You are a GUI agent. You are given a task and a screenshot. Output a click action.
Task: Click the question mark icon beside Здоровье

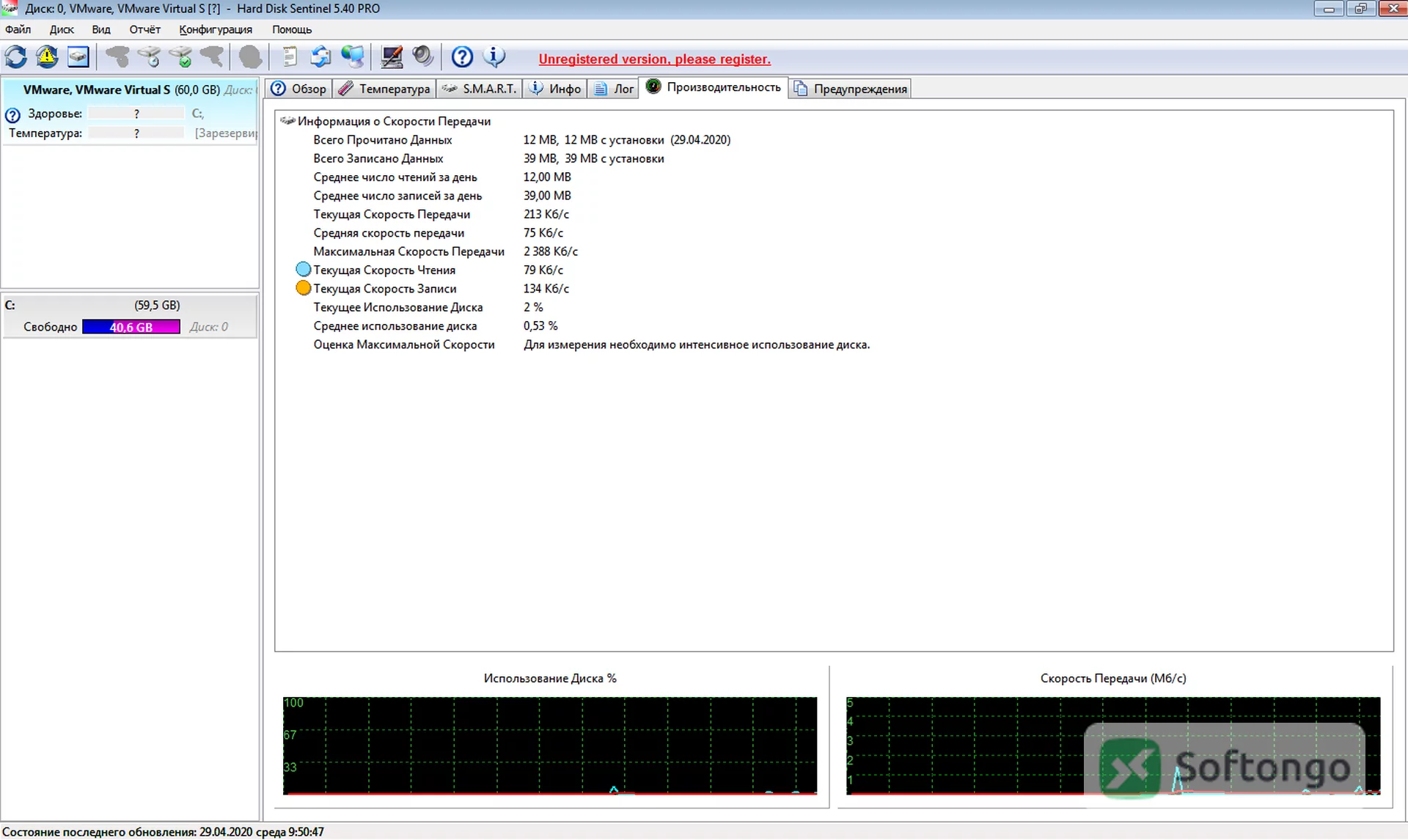pos(12,115)
